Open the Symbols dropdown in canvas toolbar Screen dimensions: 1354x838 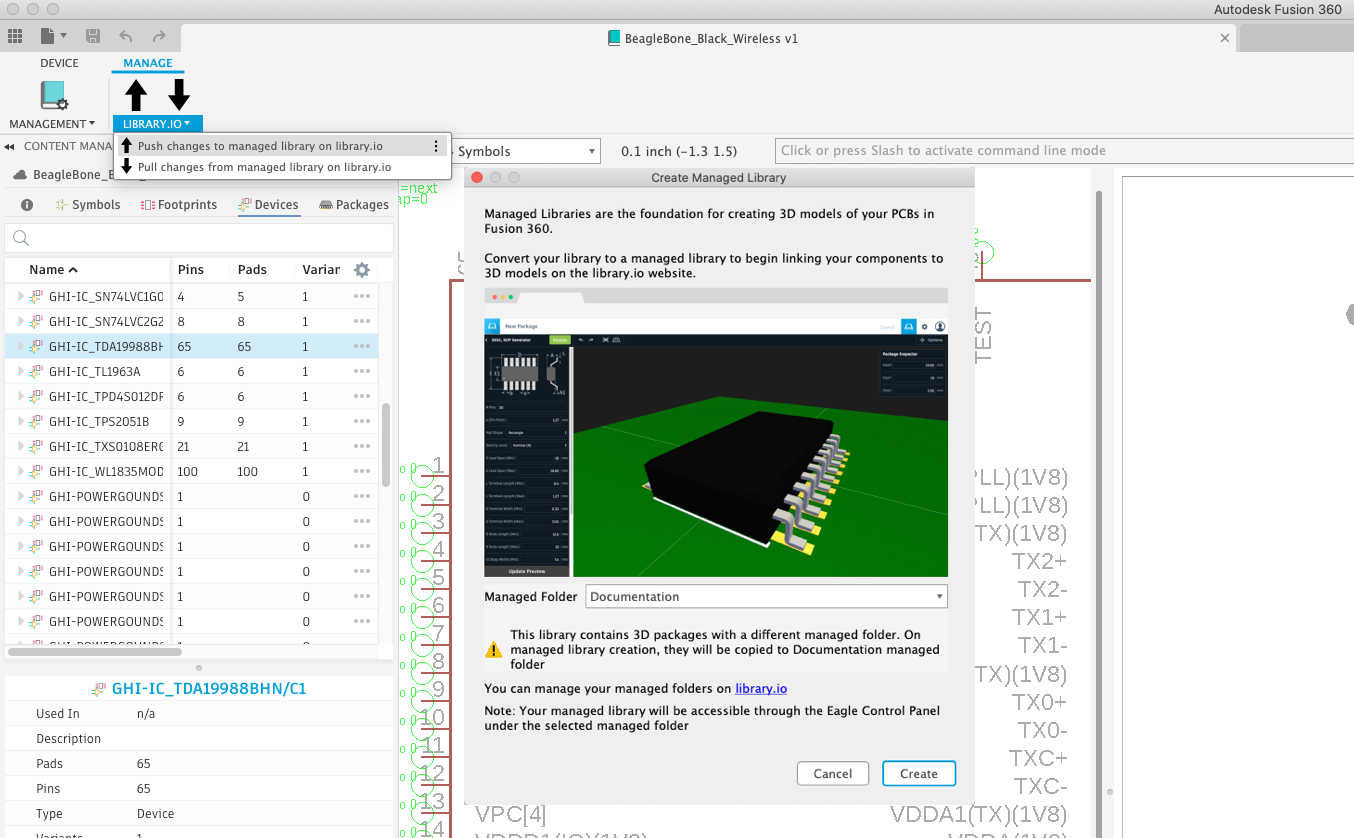pyautogui.click(x=527, y=152)
